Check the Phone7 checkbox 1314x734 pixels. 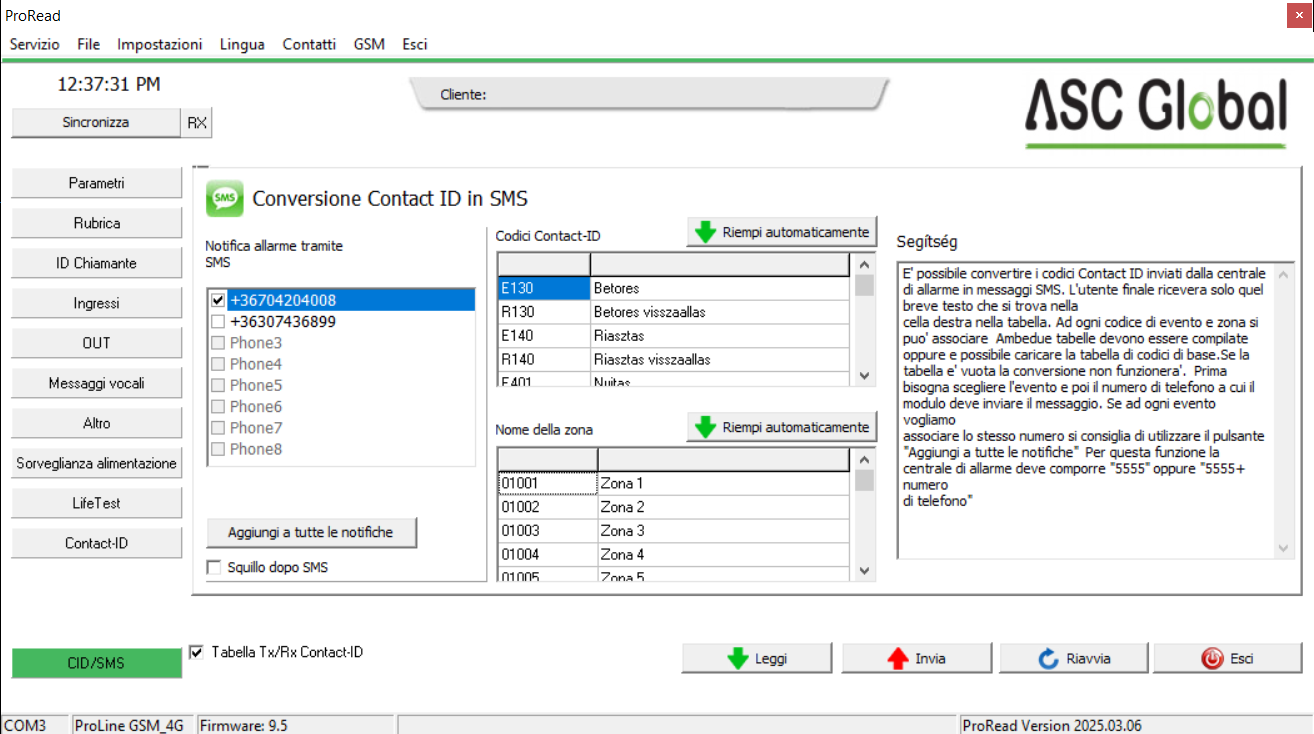point(218,428)
